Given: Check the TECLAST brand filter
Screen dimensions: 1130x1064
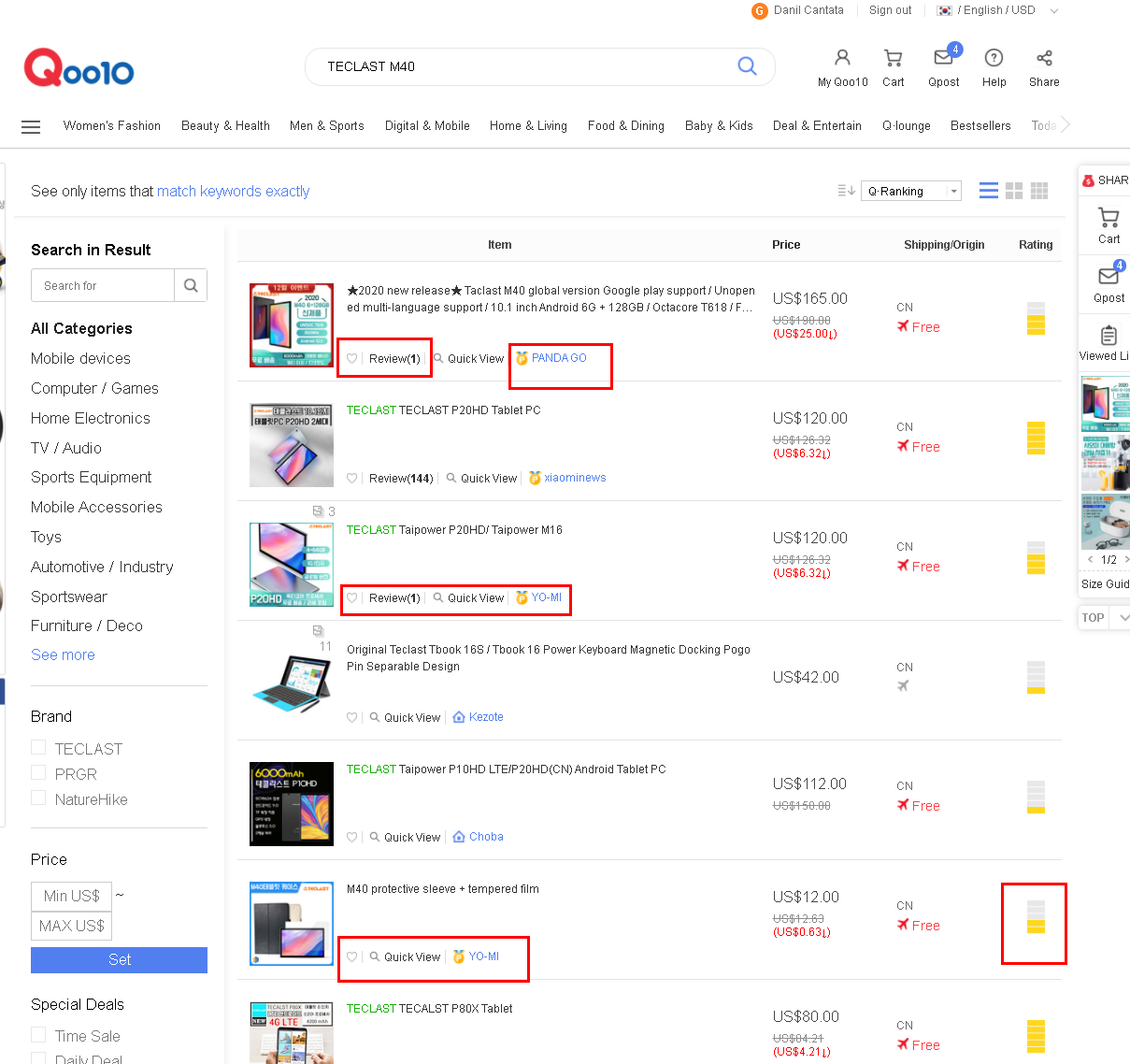Looking at the screenshot, I should pos(38,747).
